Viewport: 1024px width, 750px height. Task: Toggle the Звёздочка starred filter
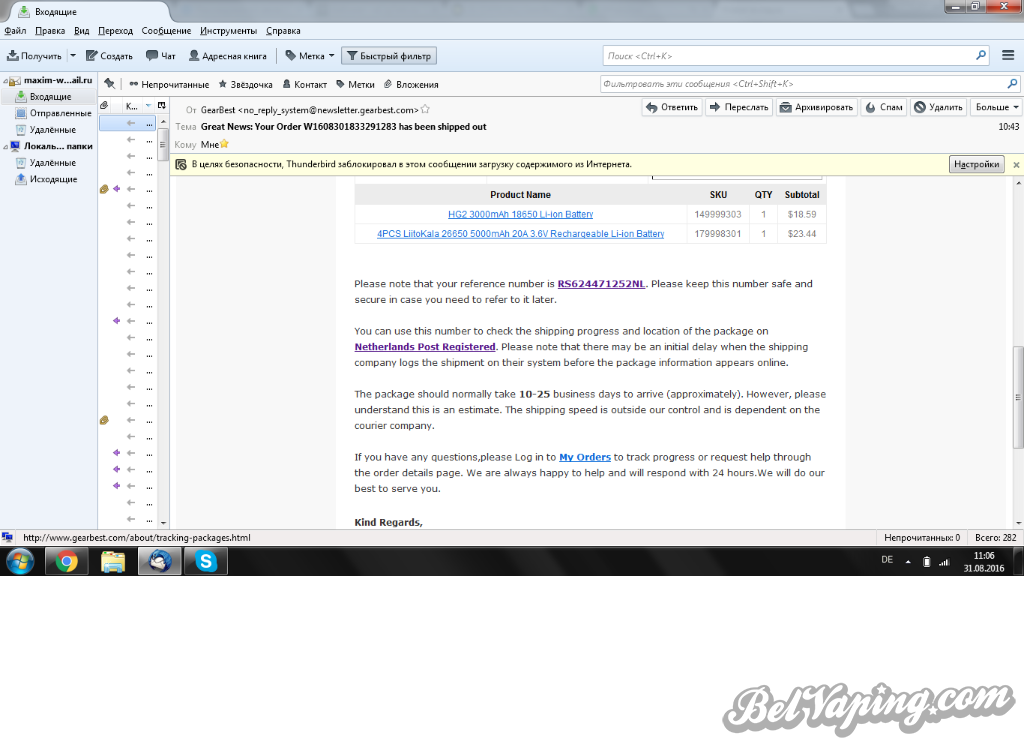pyautogui.click(x=246, y=84)
